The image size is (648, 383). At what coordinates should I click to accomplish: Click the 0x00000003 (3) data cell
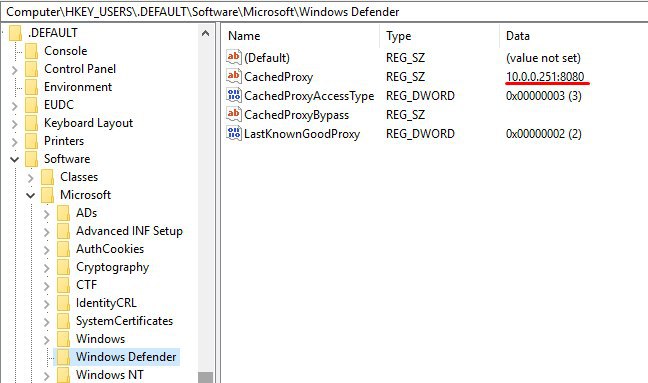(544, 96)
